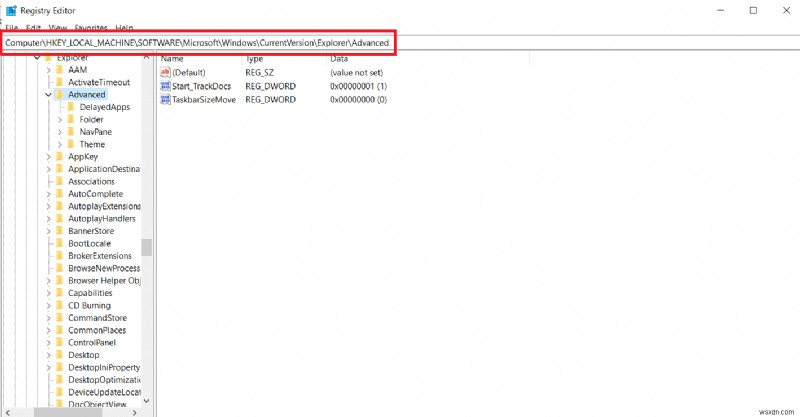
Task: Click the AppKey folder icon
Action: click(x=59, y=156)
